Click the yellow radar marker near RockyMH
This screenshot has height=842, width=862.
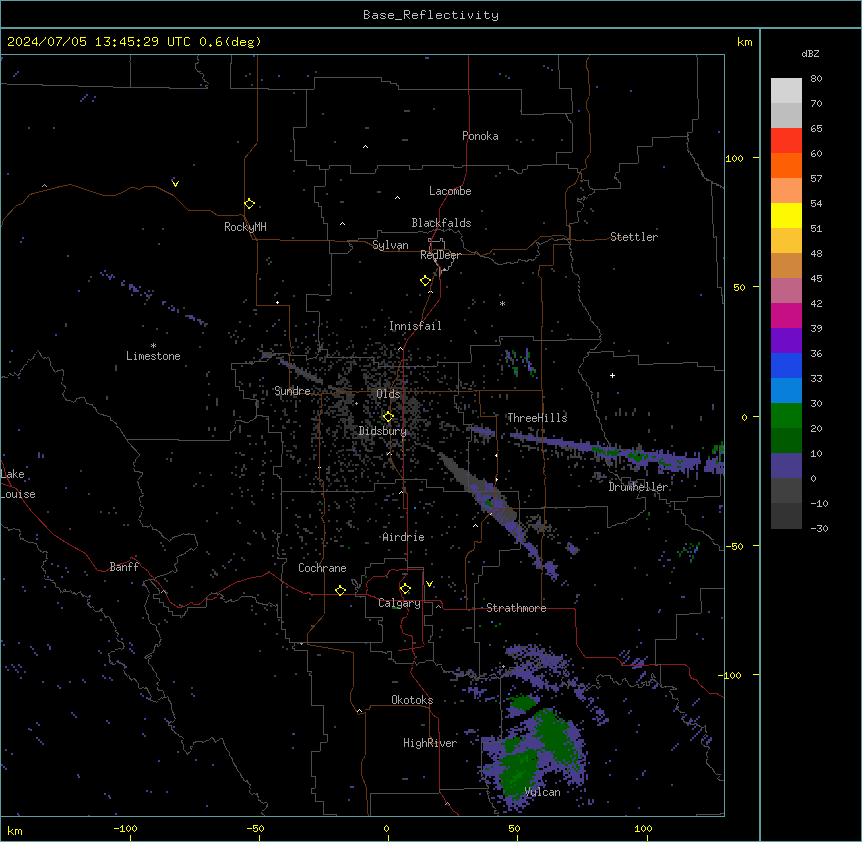click(249, 203)
